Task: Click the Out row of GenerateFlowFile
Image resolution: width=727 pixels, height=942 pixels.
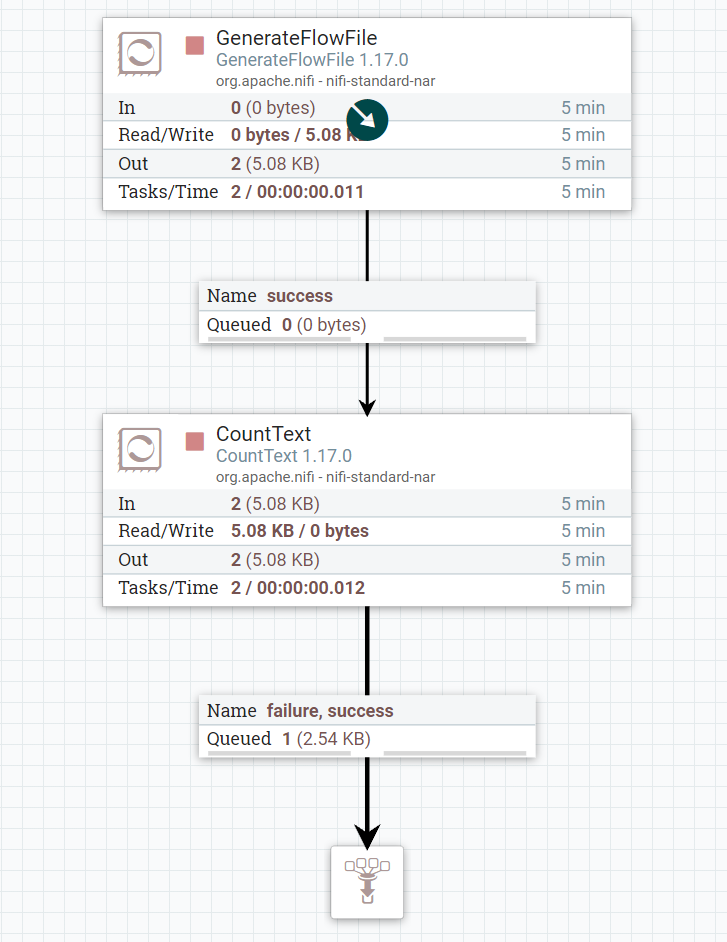Action: coord(367,164)
